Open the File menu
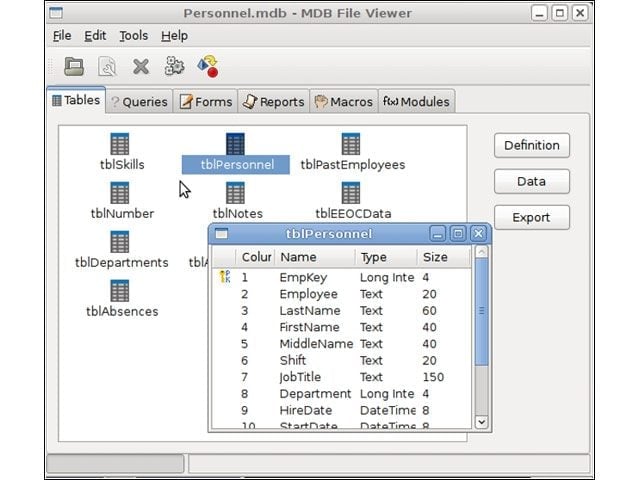 click(x=62, y=36)
